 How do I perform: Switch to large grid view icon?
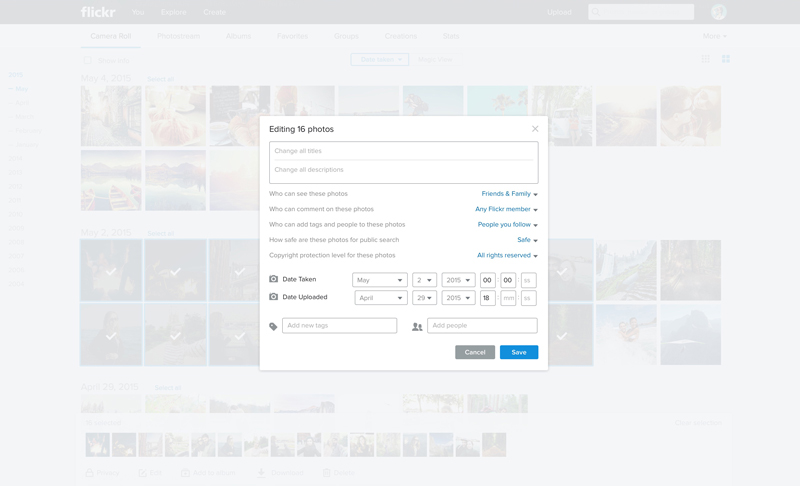pyautogui.click(x=726, y=59)
